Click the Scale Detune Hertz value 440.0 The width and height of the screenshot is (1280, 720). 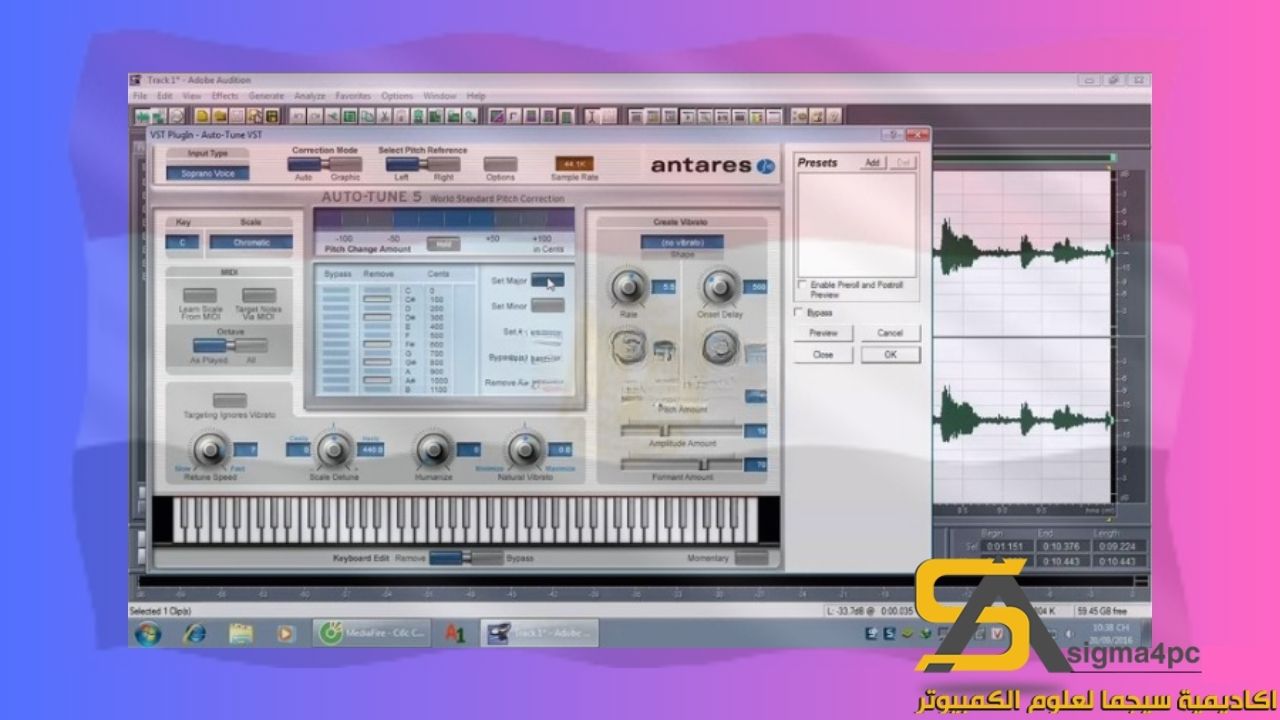370,450
